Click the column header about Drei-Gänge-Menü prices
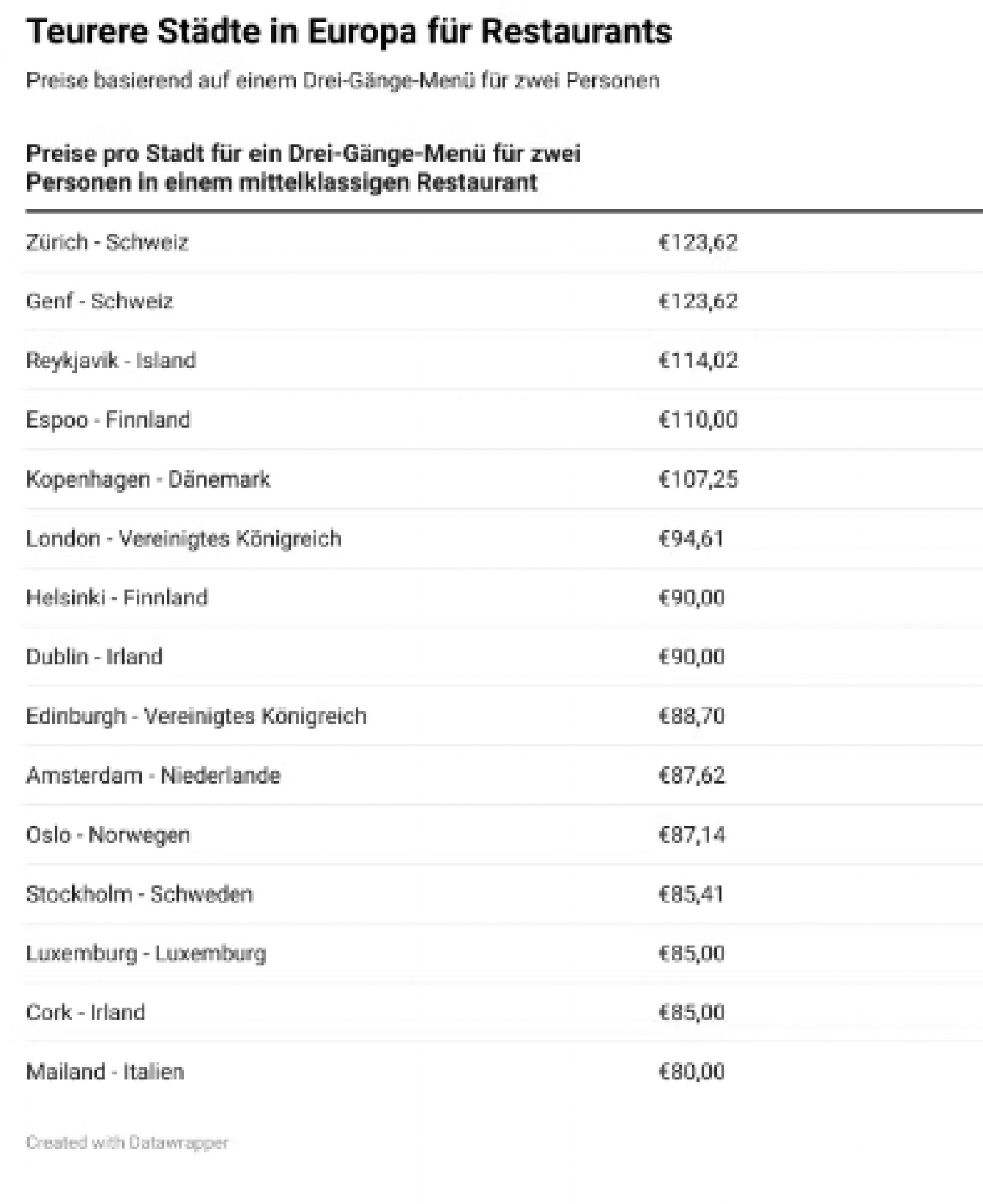Viewport: 983px width, 1204px height. 303,168
